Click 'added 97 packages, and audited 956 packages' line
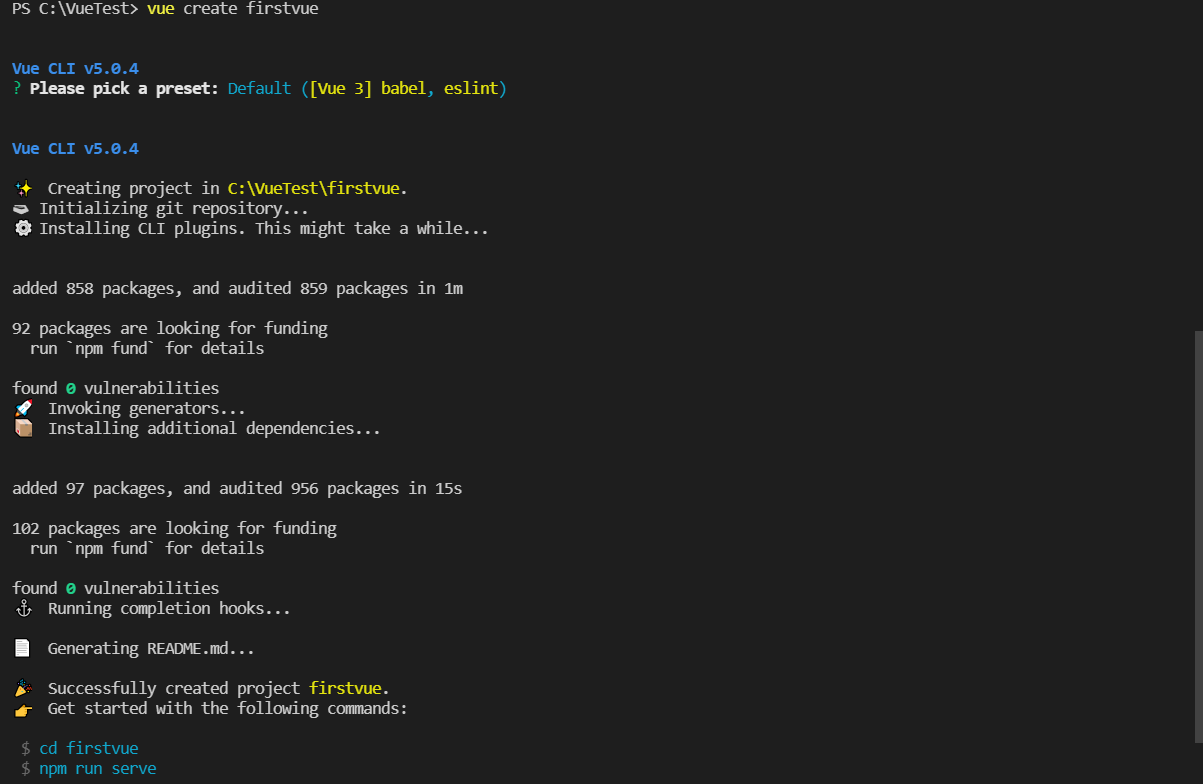The width and height of the screenshot is (1203, 784). (237, 489)
